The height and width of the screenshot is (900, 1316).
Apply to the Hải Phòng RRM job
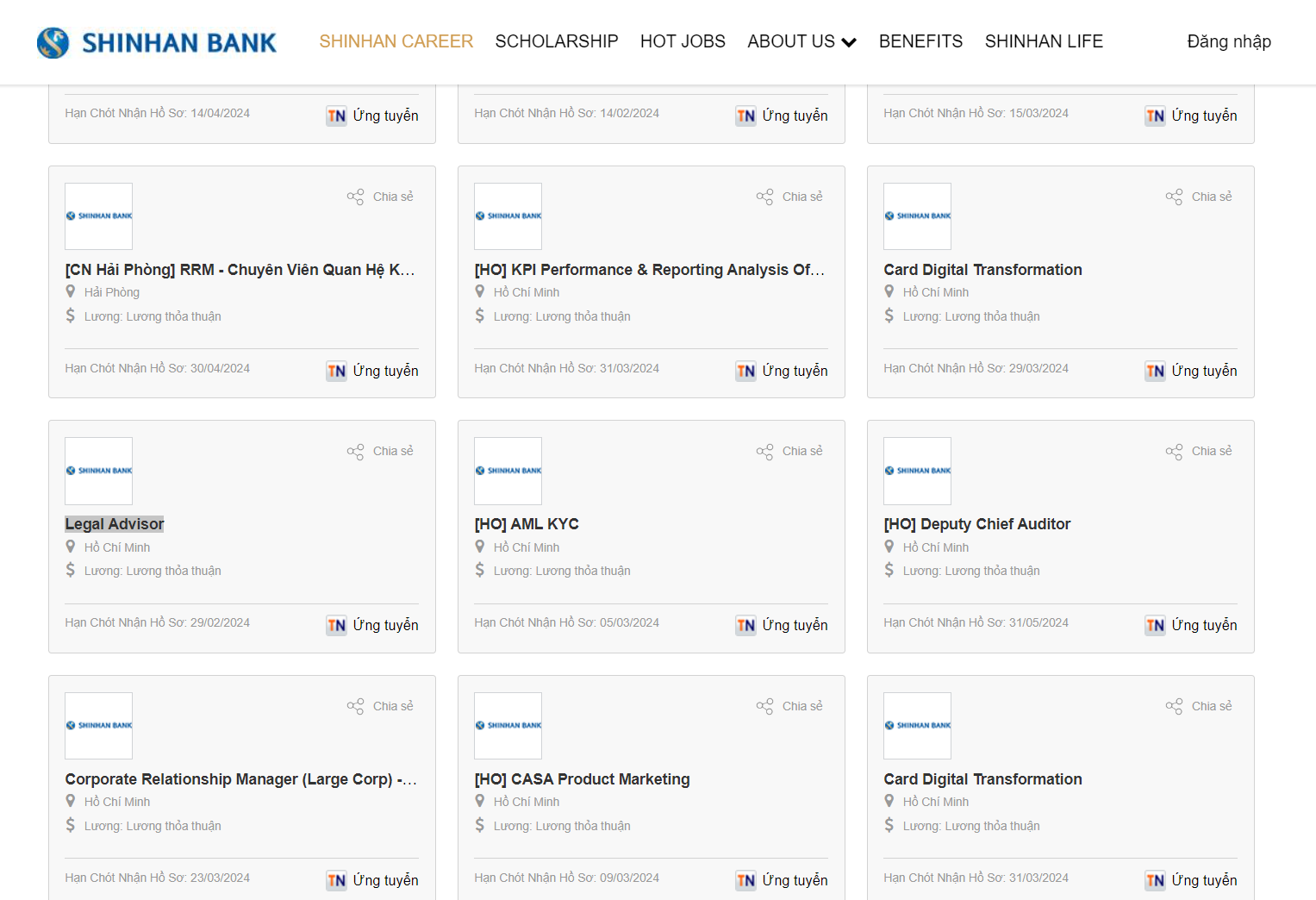pos(372,371)
